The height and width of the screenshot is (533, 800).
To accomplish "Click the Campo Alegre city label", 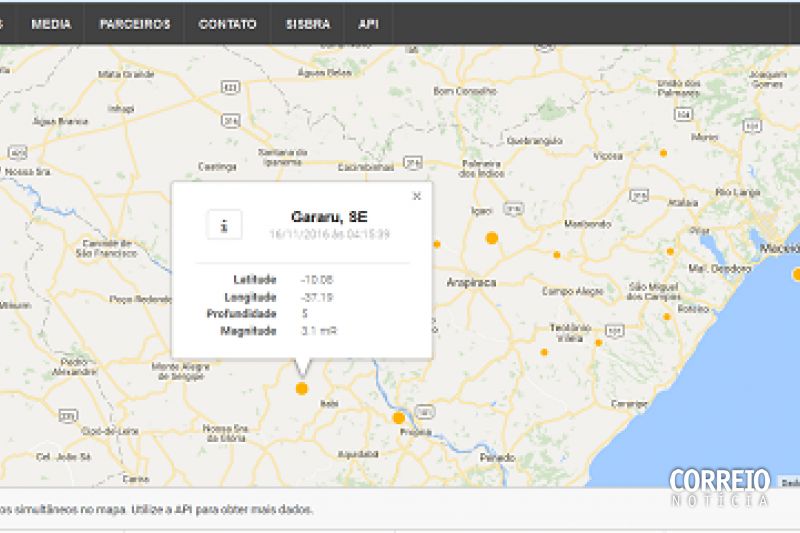I will [x=572, y=291].
